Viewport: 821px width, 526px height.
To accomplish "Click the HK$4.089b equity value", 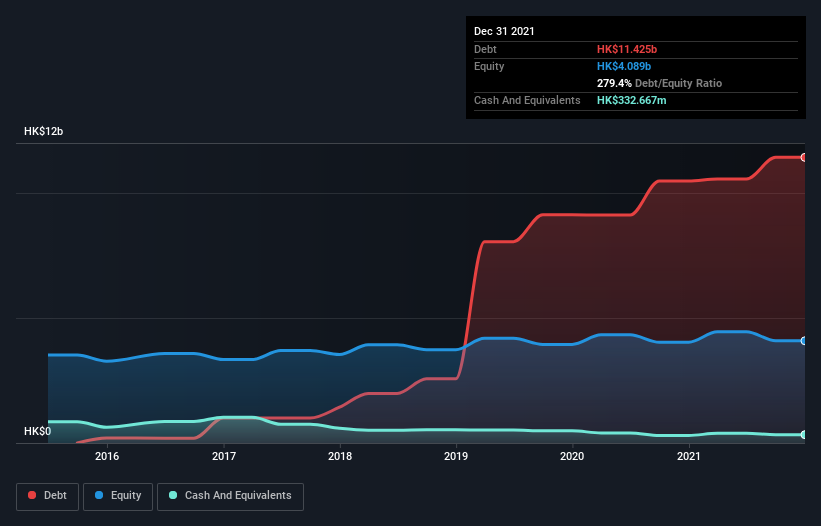I will 624,66.
